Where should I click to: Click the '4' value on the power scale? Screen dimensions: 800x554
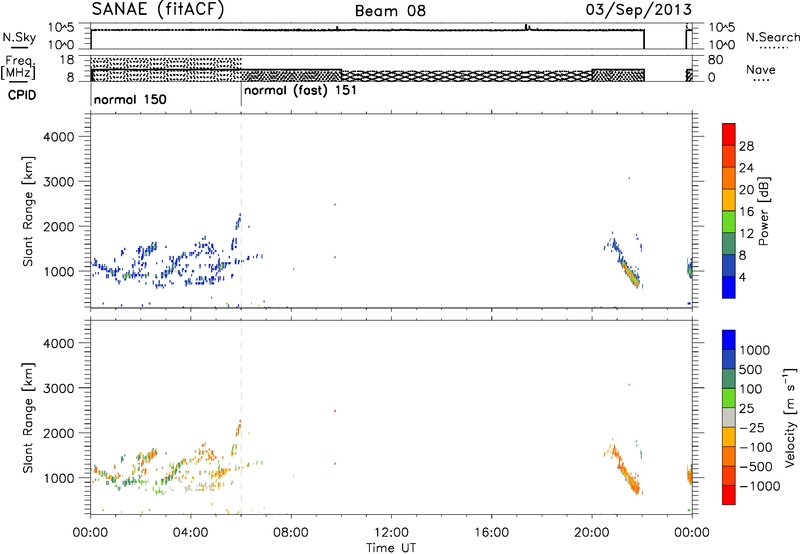pos(742,277)
